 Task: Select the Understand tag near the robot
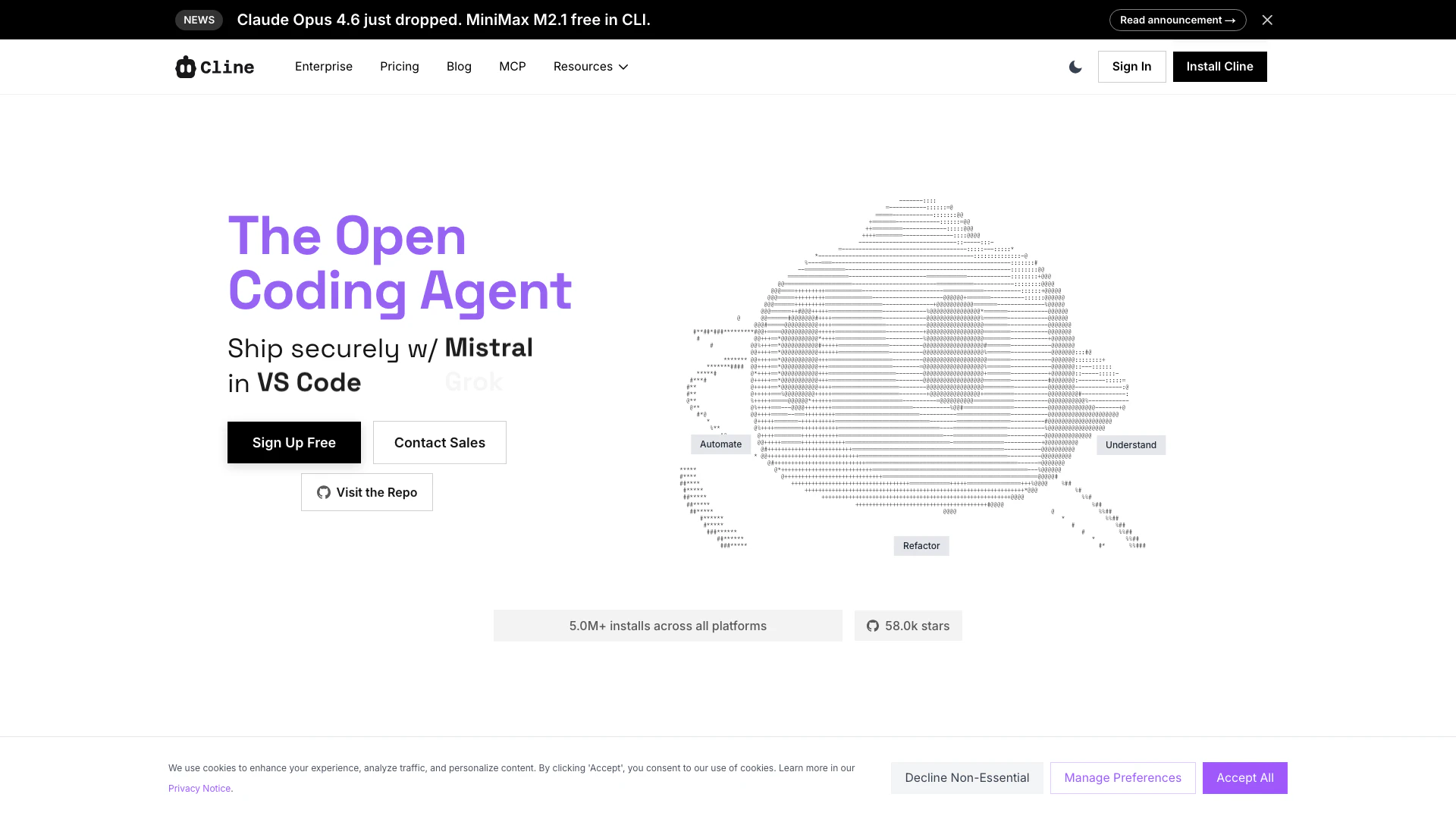pos(1131,445)
